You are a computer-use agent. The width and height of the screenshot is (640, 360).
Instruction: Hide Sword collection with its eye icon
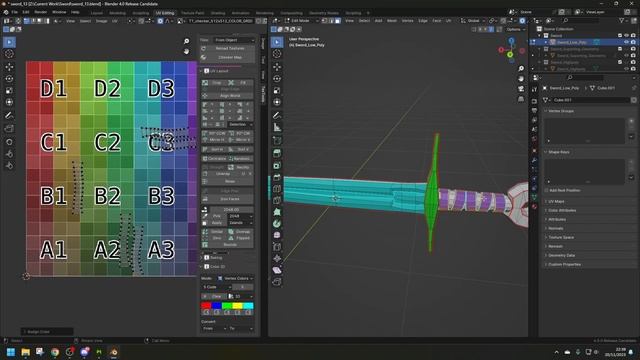click(627, 36)
